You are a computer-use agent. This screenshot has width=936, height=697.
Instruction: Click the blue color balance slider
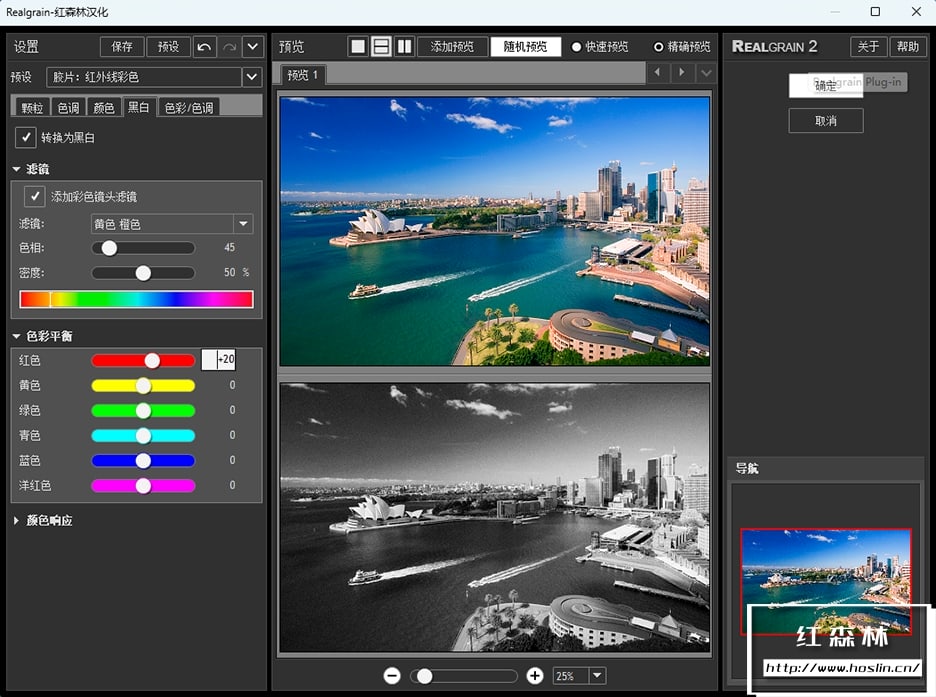143,460
